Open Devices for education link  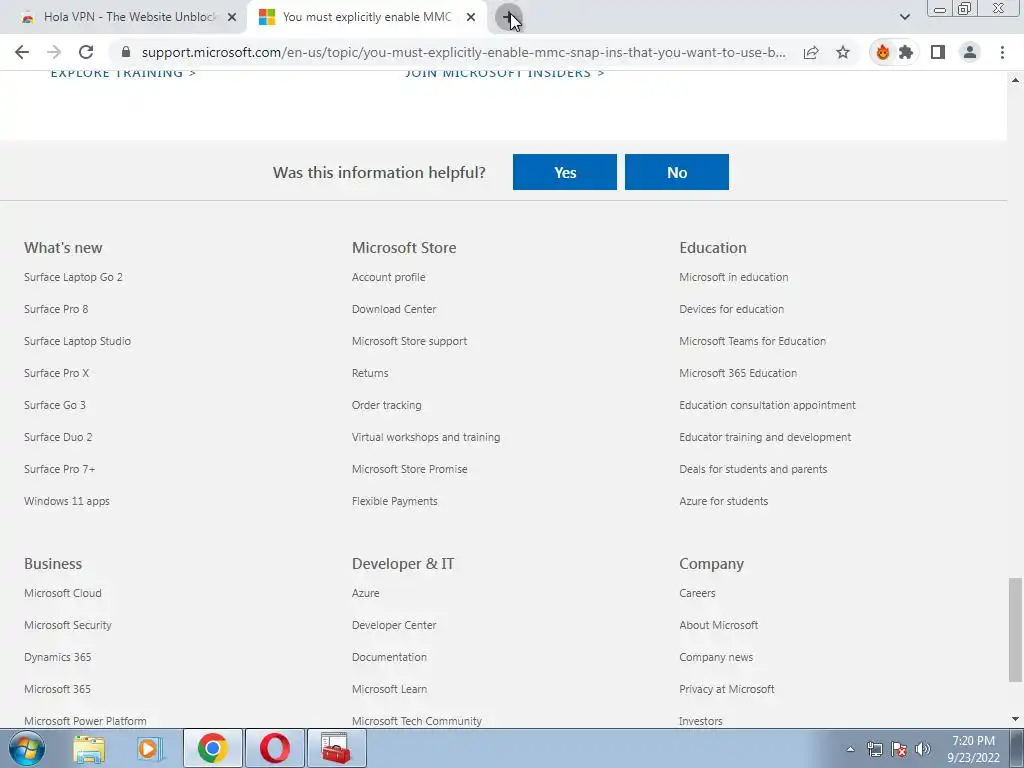pos(731,309)
